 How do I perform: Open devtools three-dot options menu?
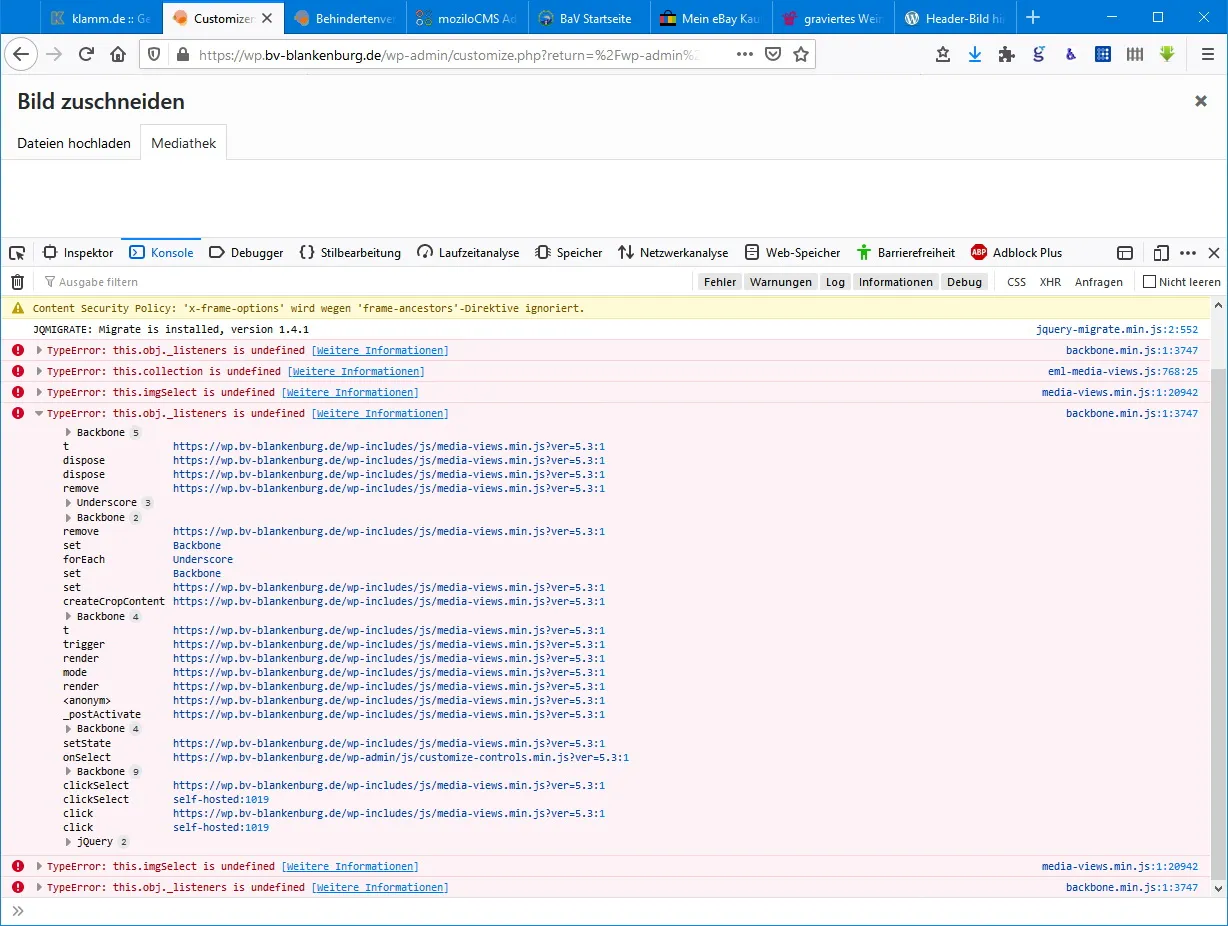[x=1188, y=253]
